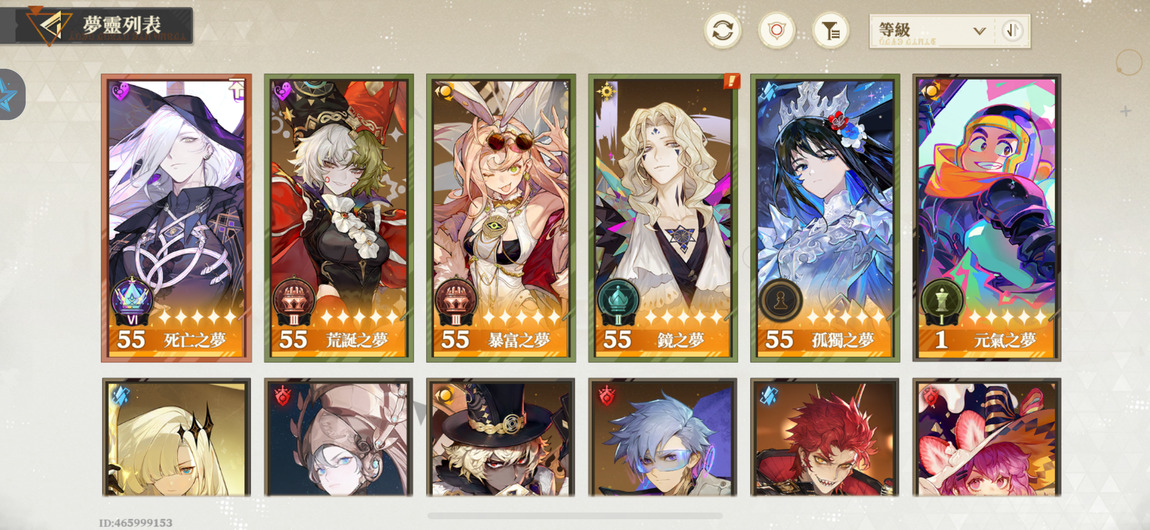This screenshot has width=1150, height=530.
Task: Click the back arrow beside 夢靈列表
Action: click(47, 26)
